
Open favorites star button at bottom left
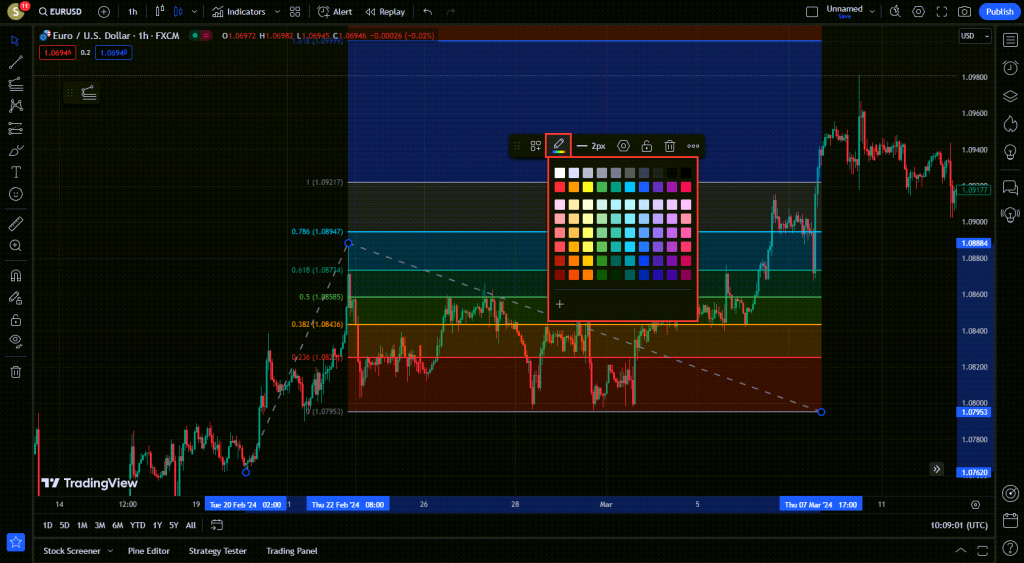pyautogui.click(x=16, y=542)
